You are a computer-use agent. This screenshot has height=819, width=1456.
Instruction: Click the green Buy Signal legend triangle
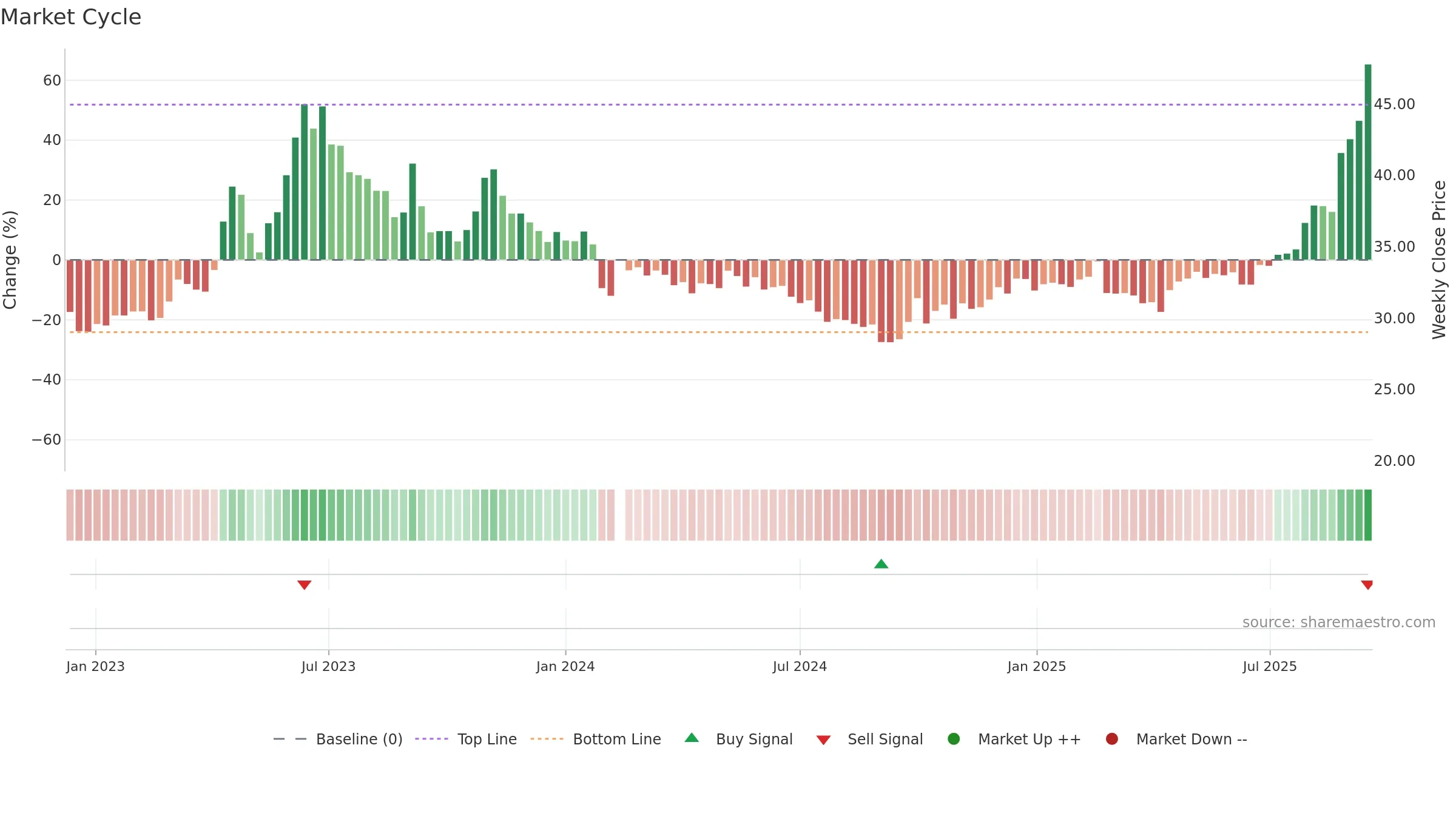692,738
